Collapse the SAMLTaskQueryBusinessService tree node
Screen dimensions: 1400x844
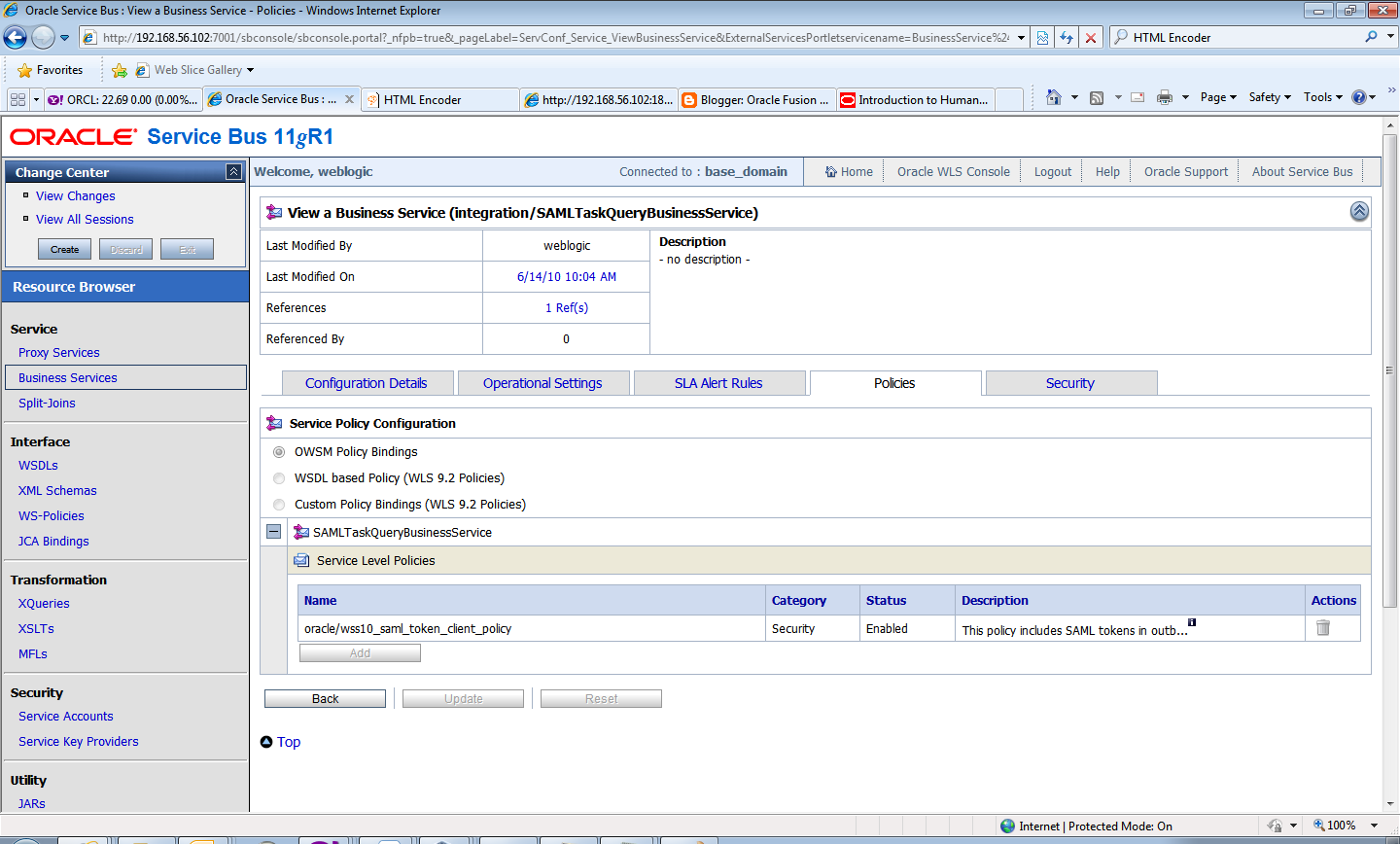(x=273, y=532)
